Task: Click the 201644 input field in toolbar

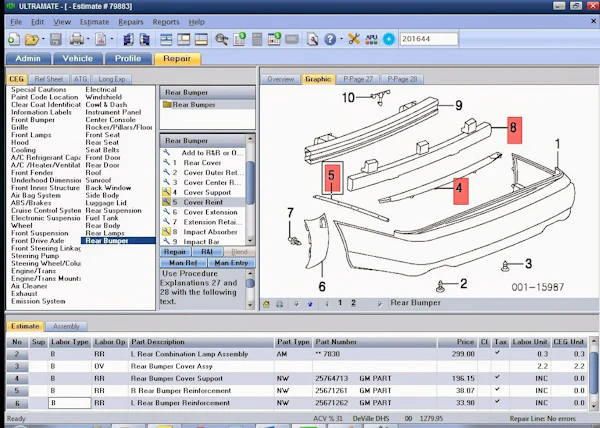Action: (x=429, y=39)
